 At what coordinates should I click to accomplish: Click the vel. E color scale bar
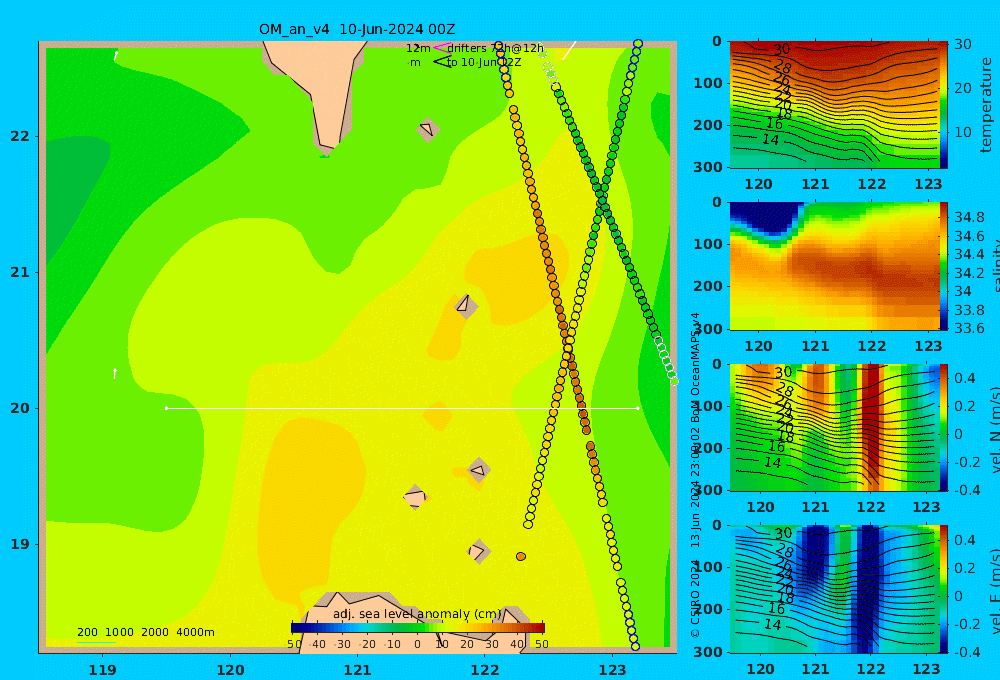pos(944,589)
